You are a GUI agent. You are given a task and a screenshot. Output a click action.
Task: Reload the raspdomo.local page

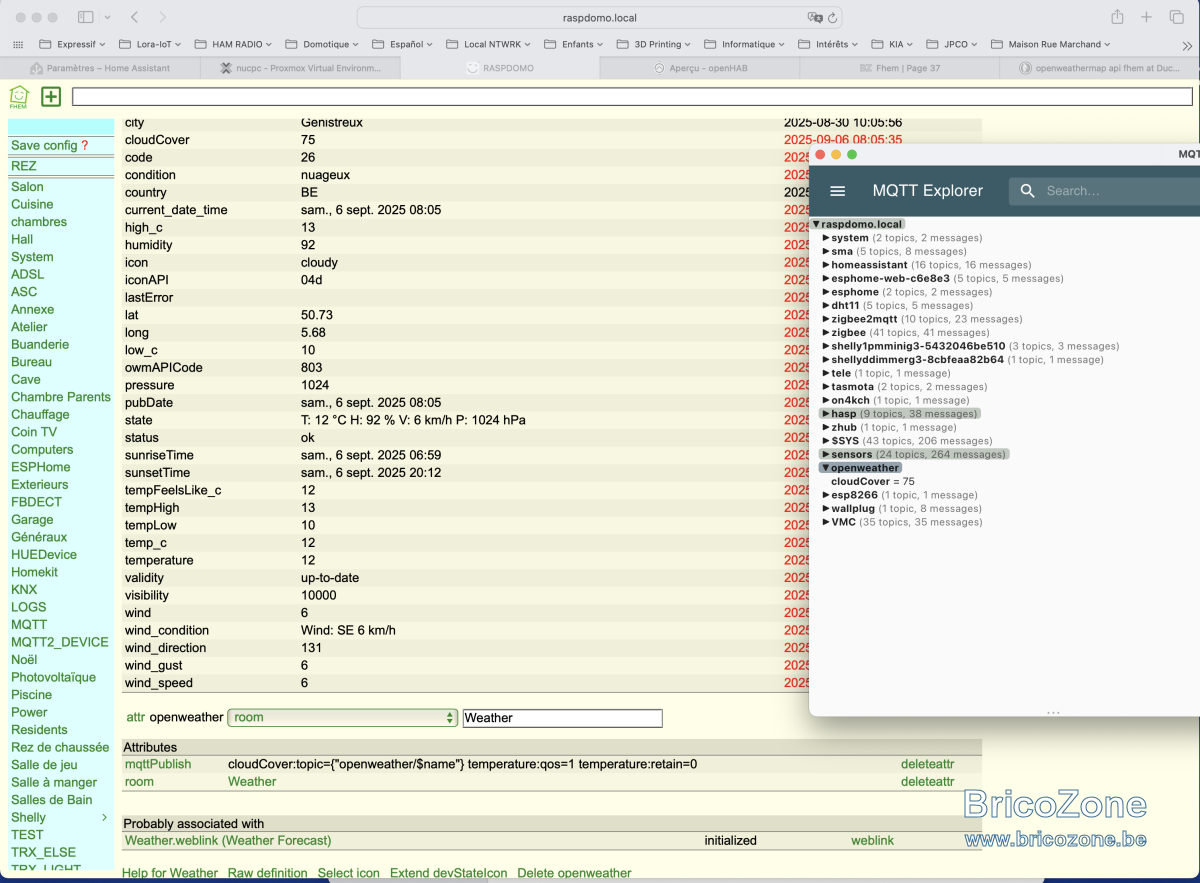(833, 18)
